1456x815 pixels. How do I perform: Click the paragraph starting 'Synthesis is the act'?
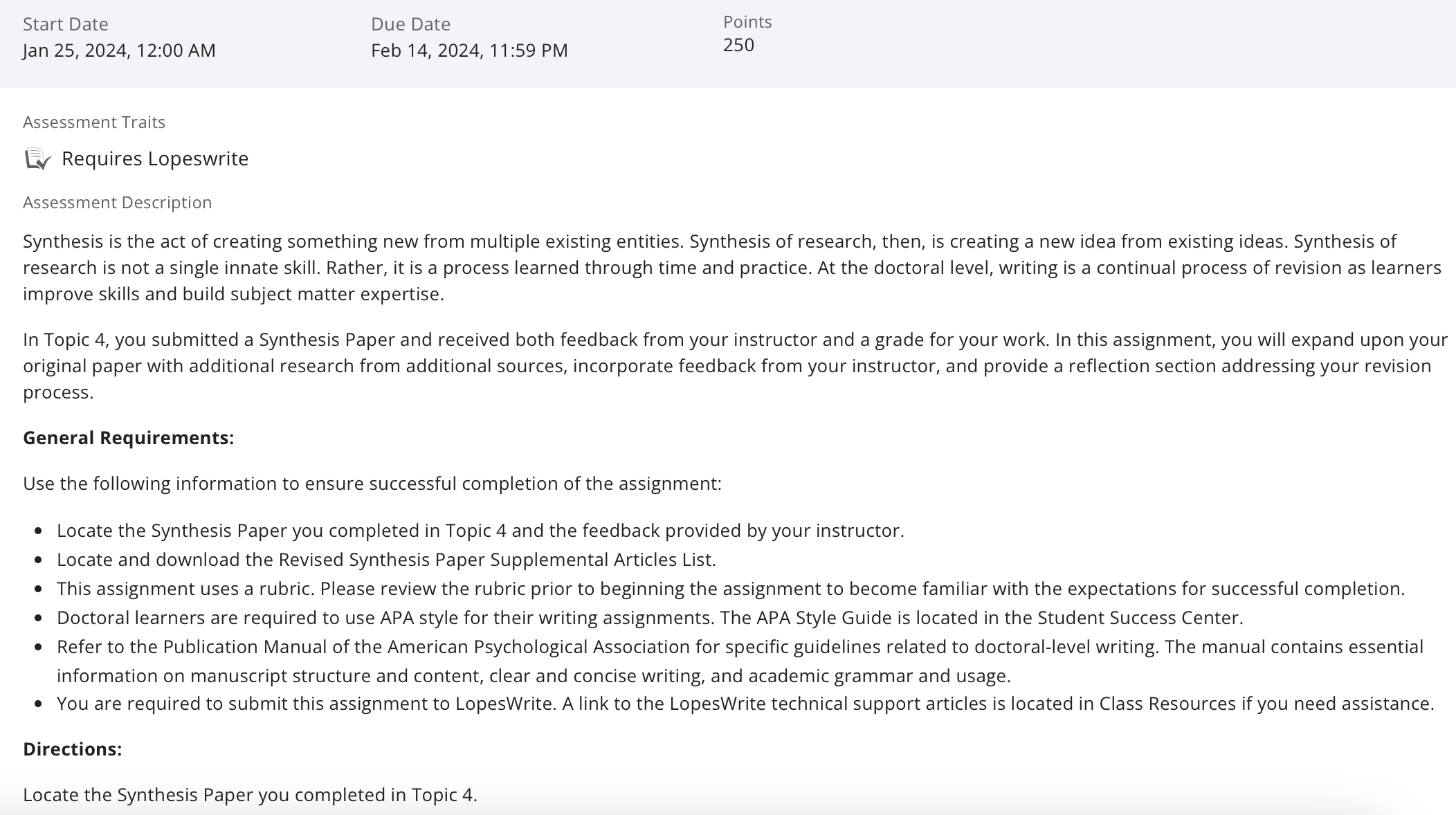[732, 268]
